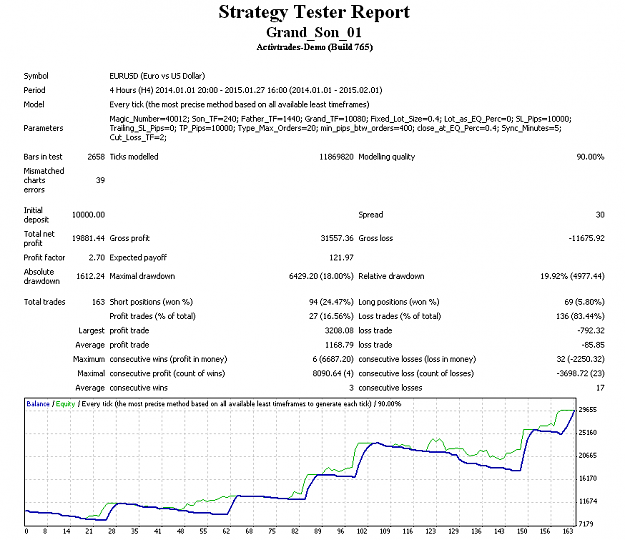Image resolution: width=625 pixels, height=540 pixels.
Task: Click average loss trade value -85.85
Action: pyautogui.click(x=593, y=345)
